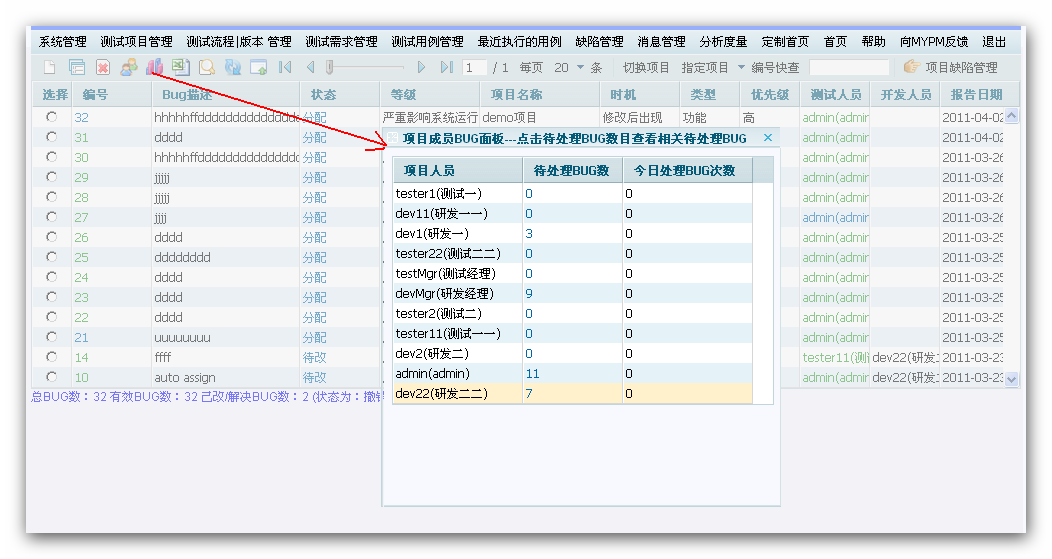The height and width of the screenshot is (559, 1052).
Task: Open the project member BUG panel chart icon
Action: click(155, 67)
